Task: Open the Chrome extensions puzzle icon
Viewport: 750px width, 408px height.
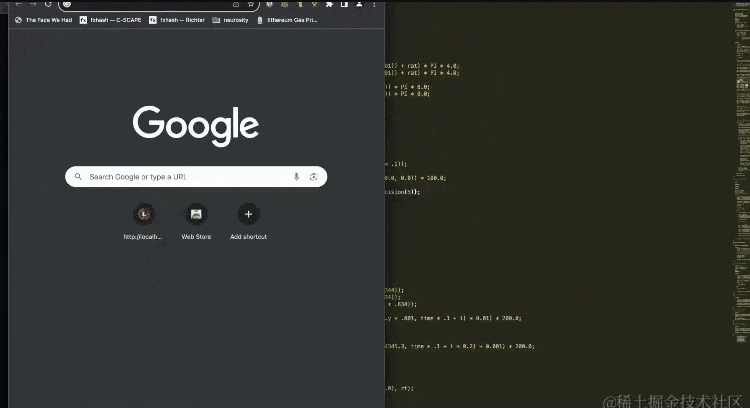Action: point(329,4)
